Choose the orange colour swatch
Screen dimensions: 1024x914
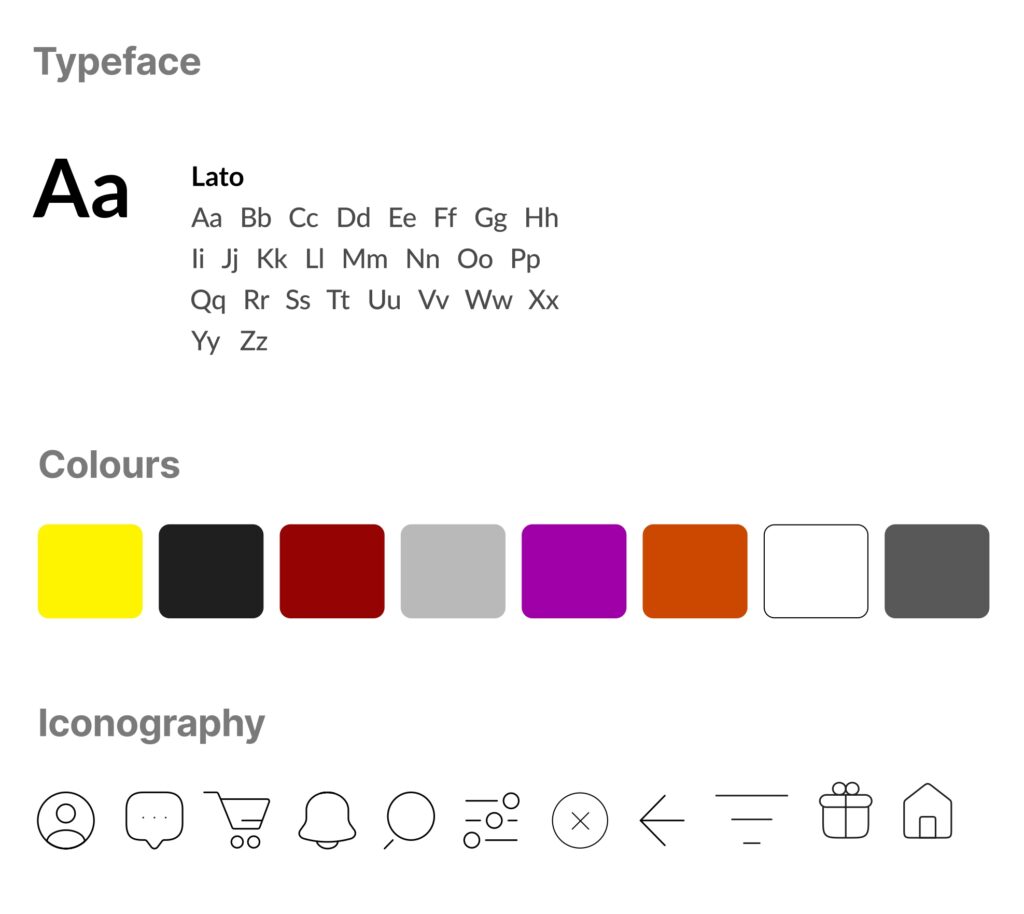click(695, 571)
